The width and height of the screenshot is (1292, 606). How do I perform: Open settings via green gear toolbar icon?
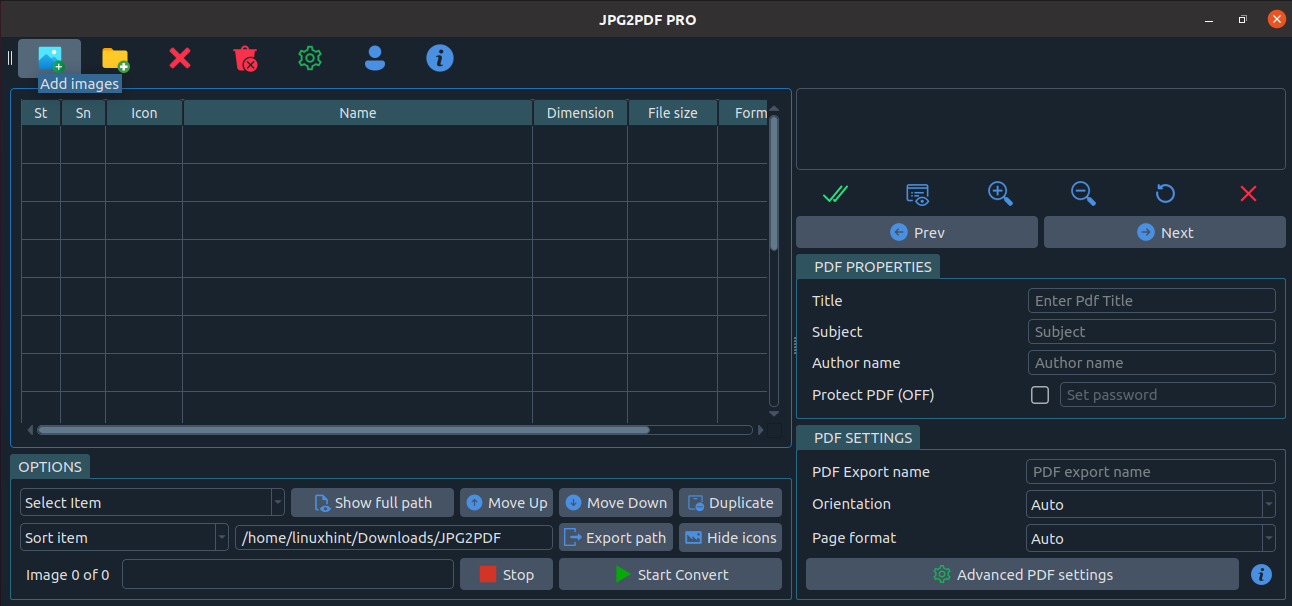click(310, 58)
